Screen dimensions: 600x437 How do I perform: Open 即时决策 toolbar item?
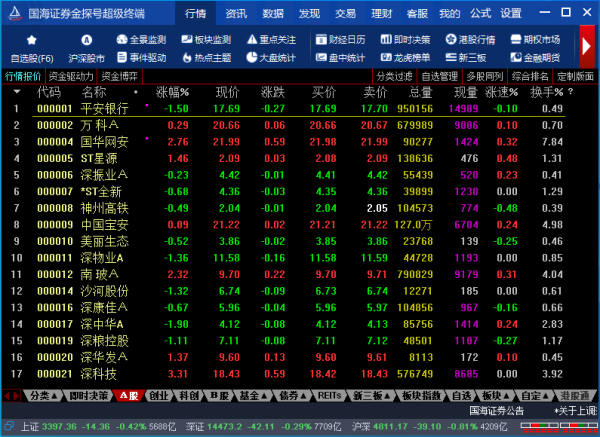pyautogui.click(x=405, y=39)
